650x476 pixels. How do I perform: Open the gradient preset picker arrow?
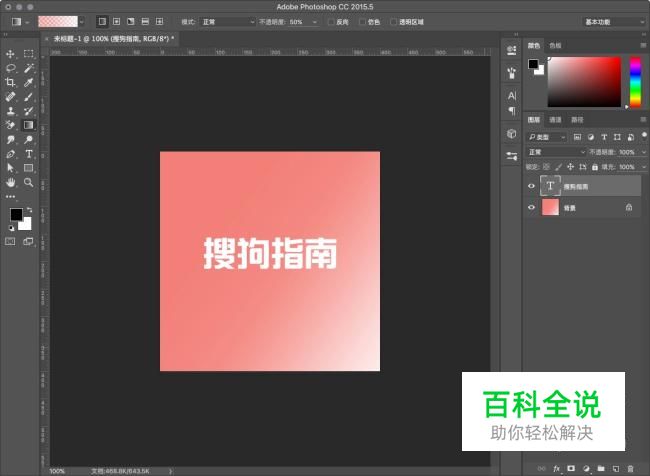click(x=82, y=22)
